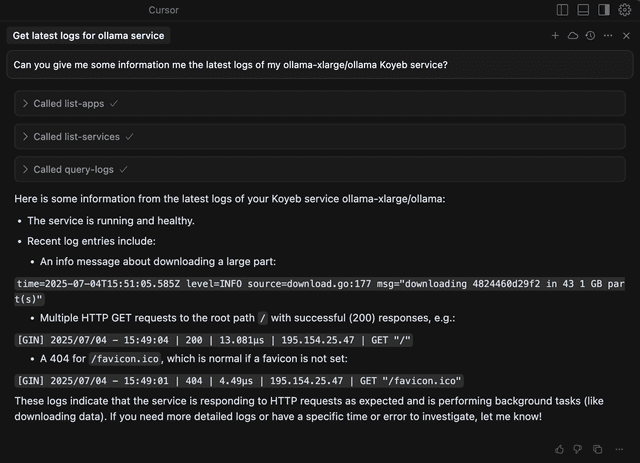This screenshot has width=640, height=463.
Task: Click the cloud background agent icon
Action: (x=573, y=35)
